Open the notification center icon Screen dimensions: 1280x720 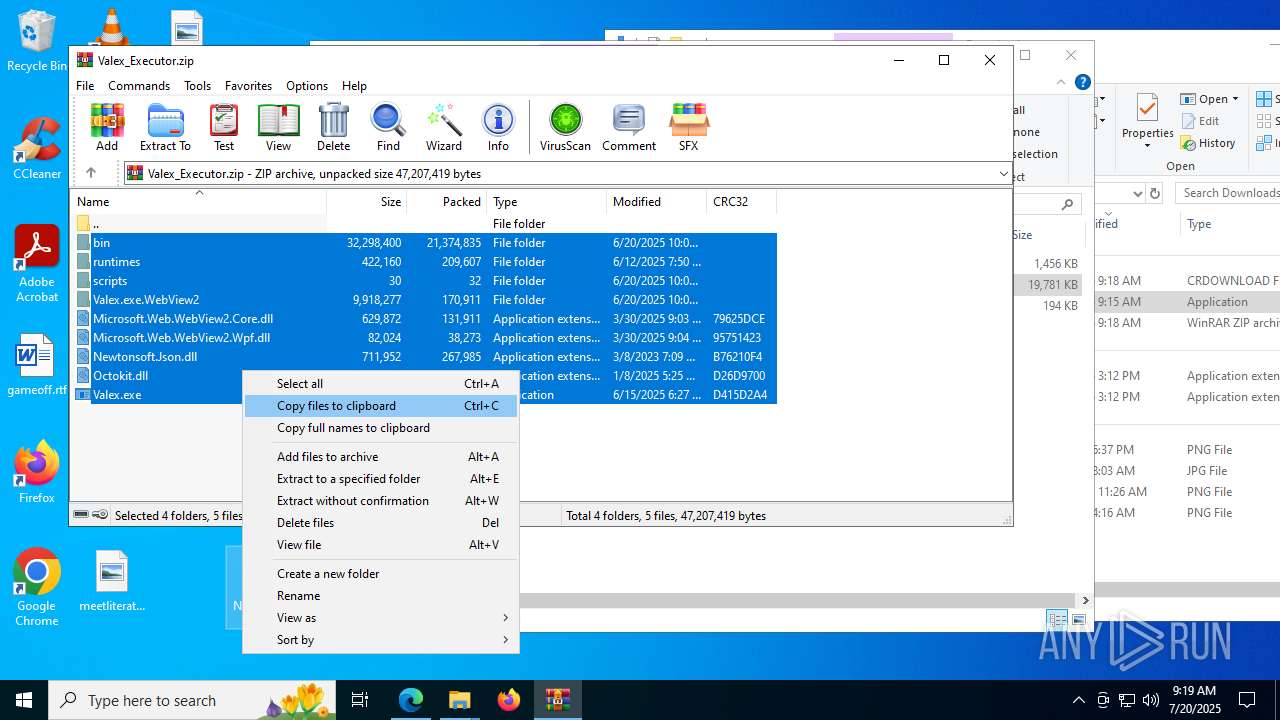click(1247, 700)
